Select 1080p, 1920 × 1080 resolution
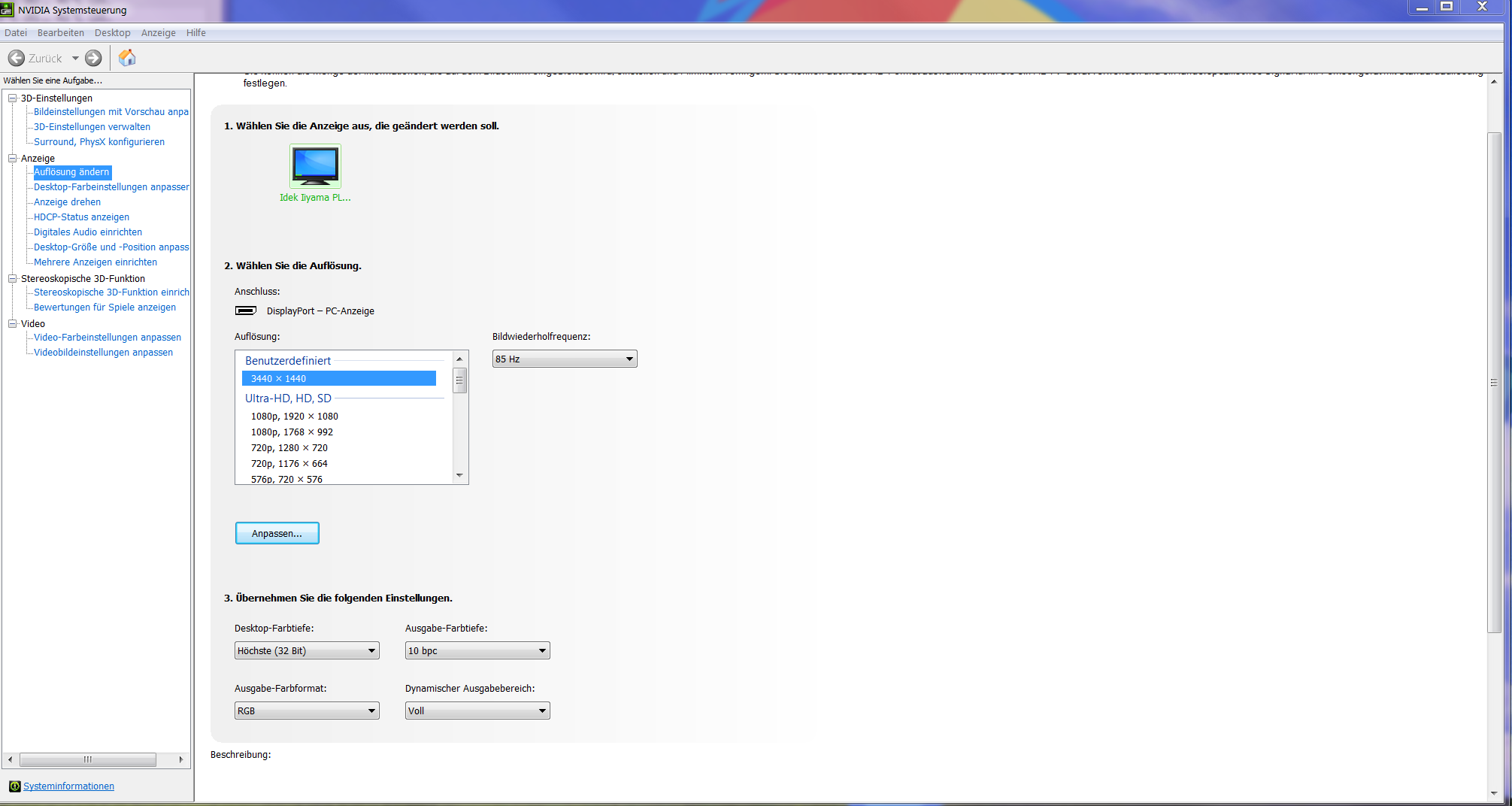This screenshot has width=1512, height=806. 295,417
